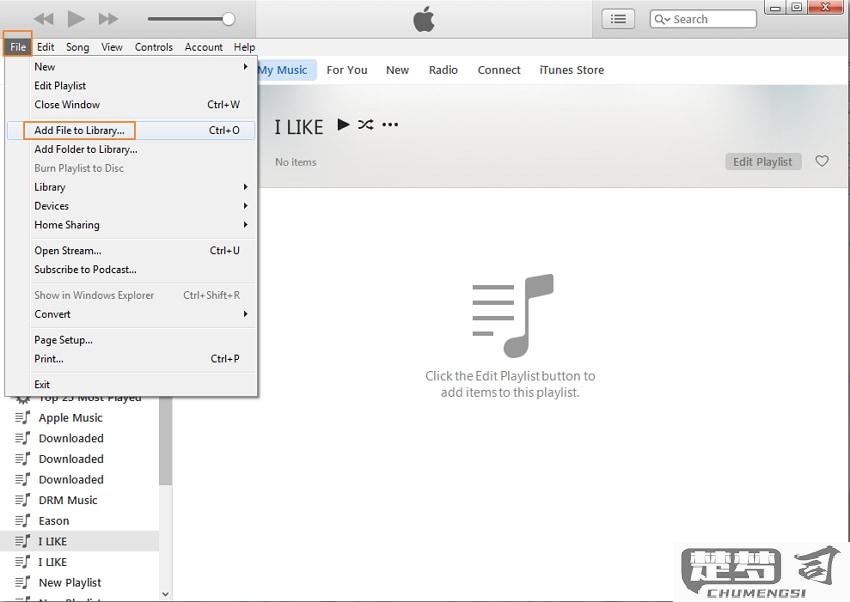Screen dimensions: 850x602
Task: Click the sidebar scrollbar thumb
Action: pos(166,441)
